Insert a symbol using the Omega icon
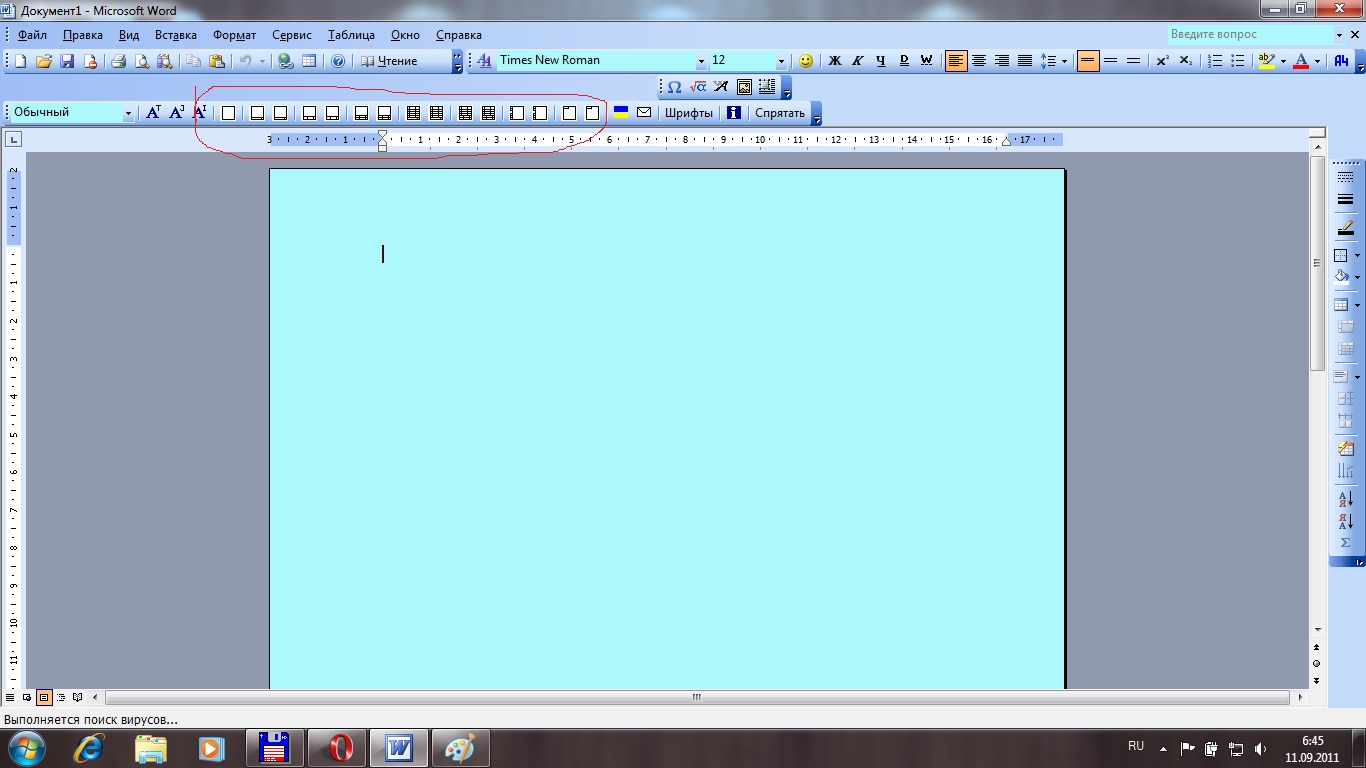This screenshot has height=768, width=1366. point(674,87)
